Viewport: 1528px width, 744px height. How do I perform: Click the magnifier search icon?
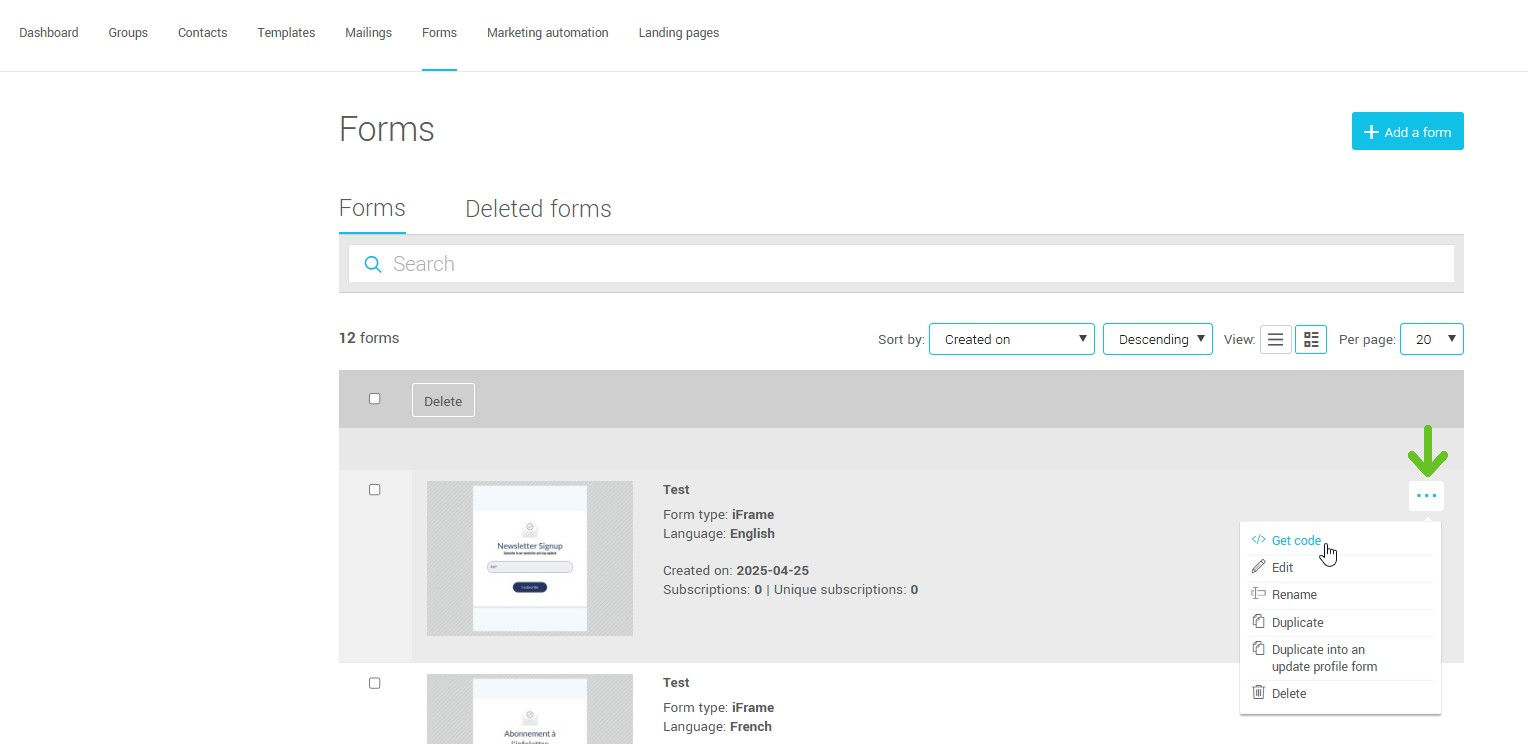point(373,264)
